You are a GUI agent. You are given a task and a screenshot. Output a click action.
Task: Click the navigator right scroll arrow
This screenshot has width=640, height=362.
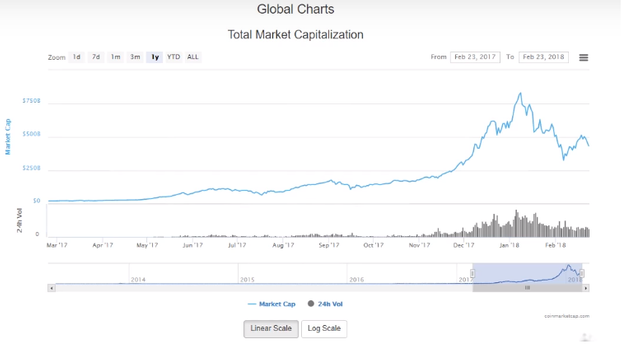click(586, 288)
